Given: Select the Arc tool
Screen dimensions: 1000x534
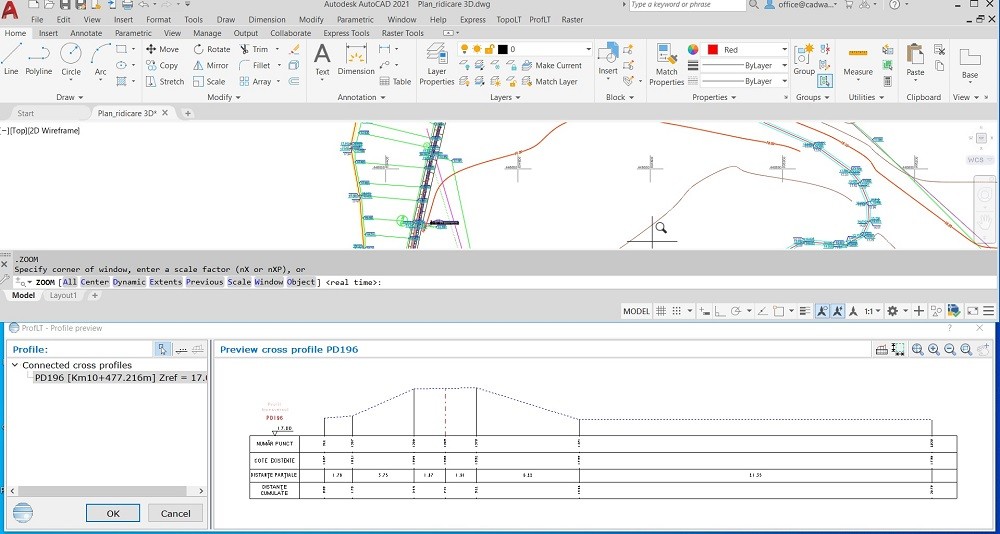Looking at the screenshot, I should tap(100, 59).
